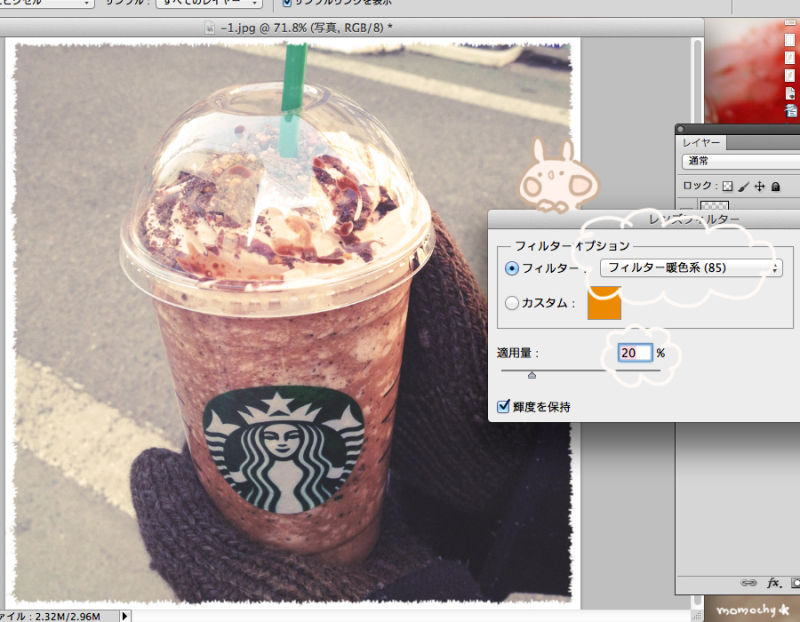Open the fx layer style menu

point(773,582)
